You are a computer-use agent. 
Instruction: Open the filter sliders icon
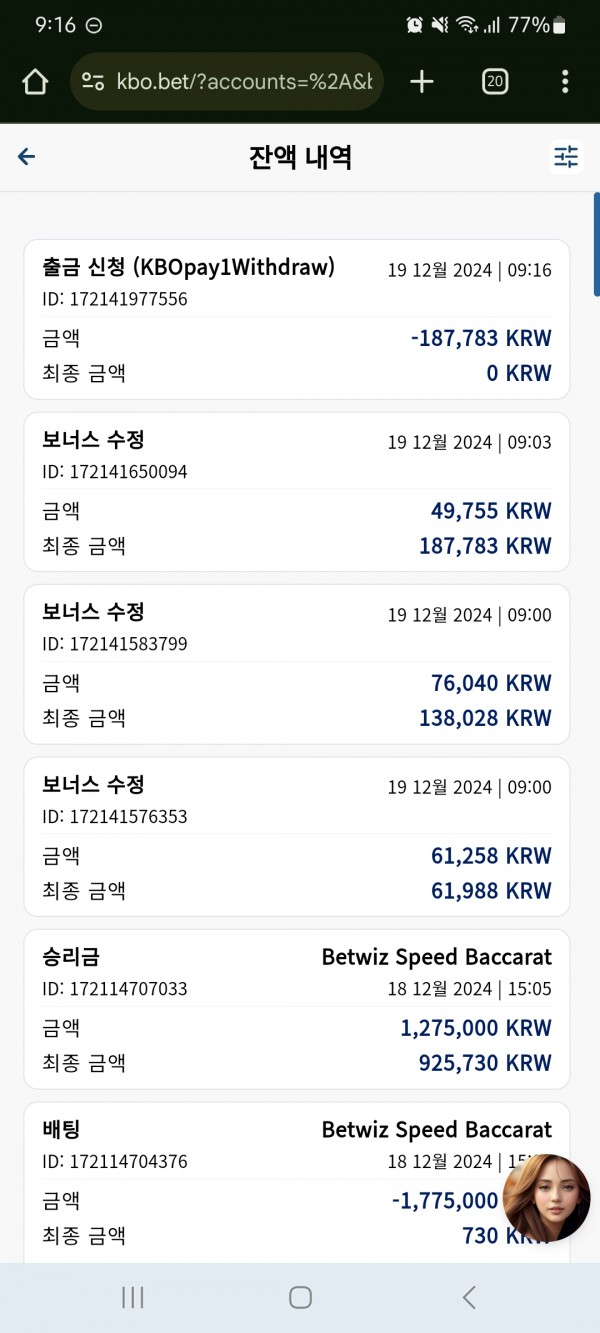point(566,157)
